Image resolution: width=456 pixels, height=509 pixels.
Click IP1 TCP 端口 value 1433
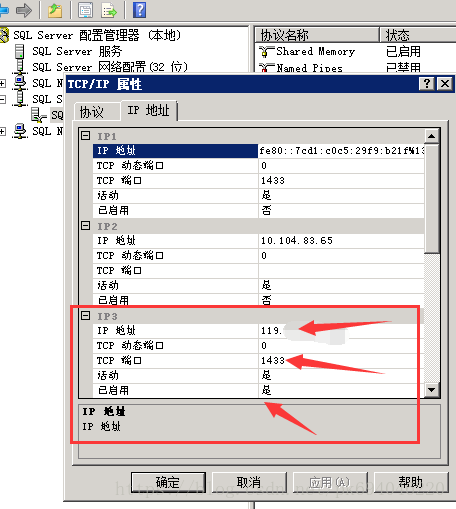pyautogui.click(x=341, y=181)
